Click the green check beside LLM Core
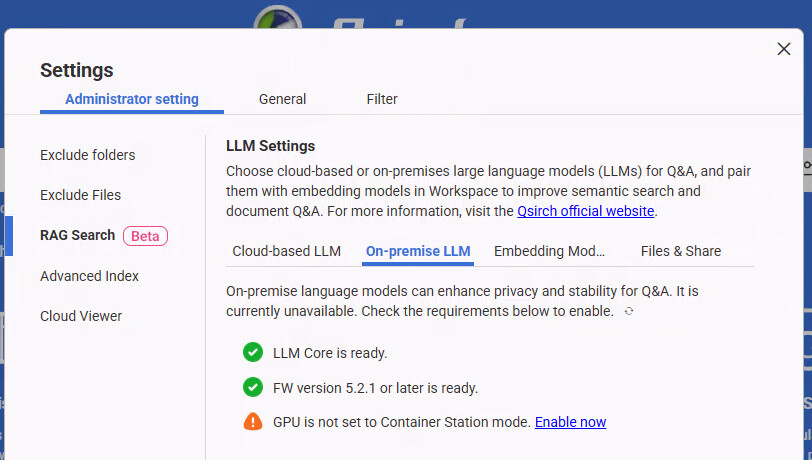Screen dimensions: 812x460 pos(253,352)
